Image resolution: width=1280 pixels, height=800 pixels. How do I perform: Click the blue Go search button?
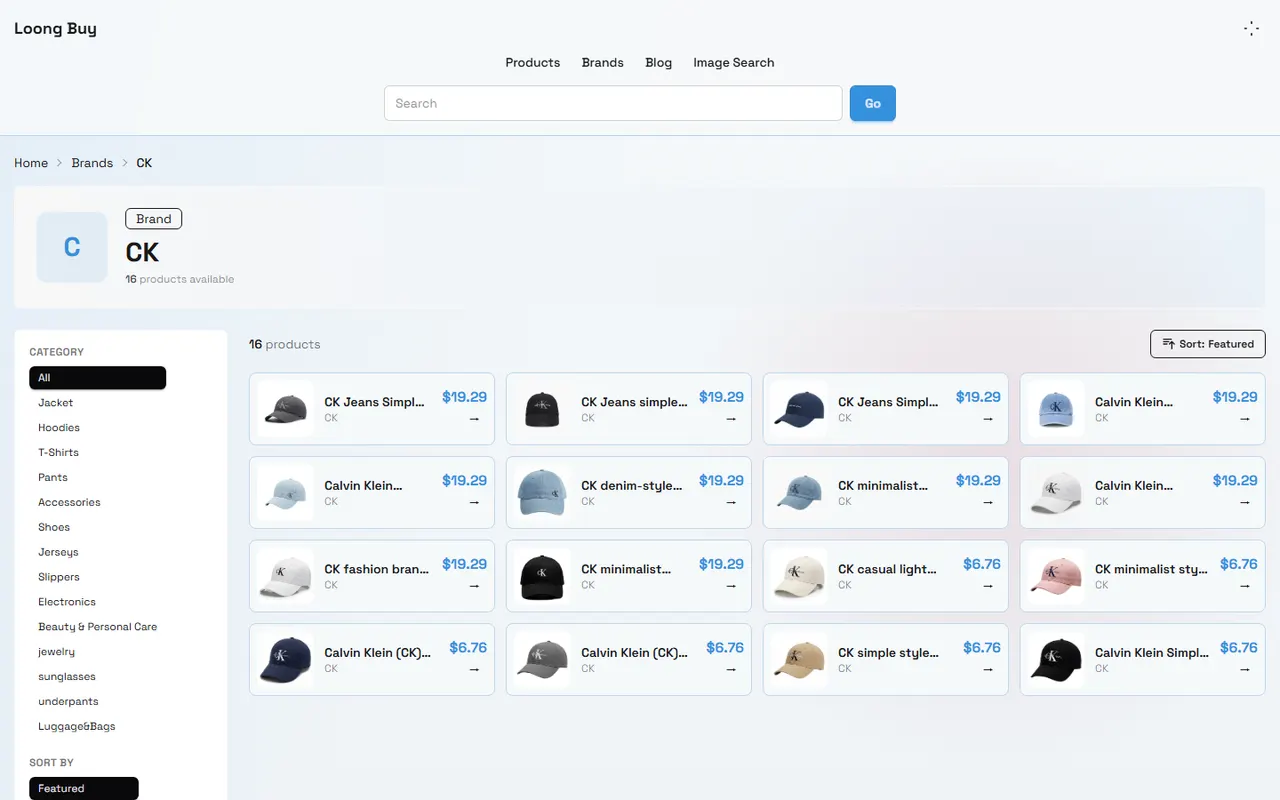pos(872,103)
